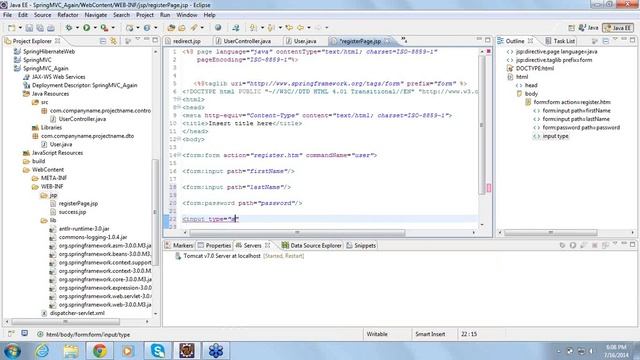640x360 pixels.
Task: Click Collapse All icon in Outline view
Action: point(606,41)
